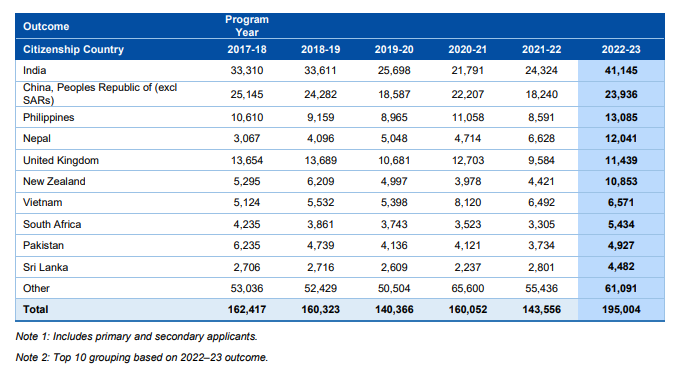Click Pakistan 2017-18 value 6,235
The width and height of the screenshot is (682, 379).
click(x=247, y=245)
